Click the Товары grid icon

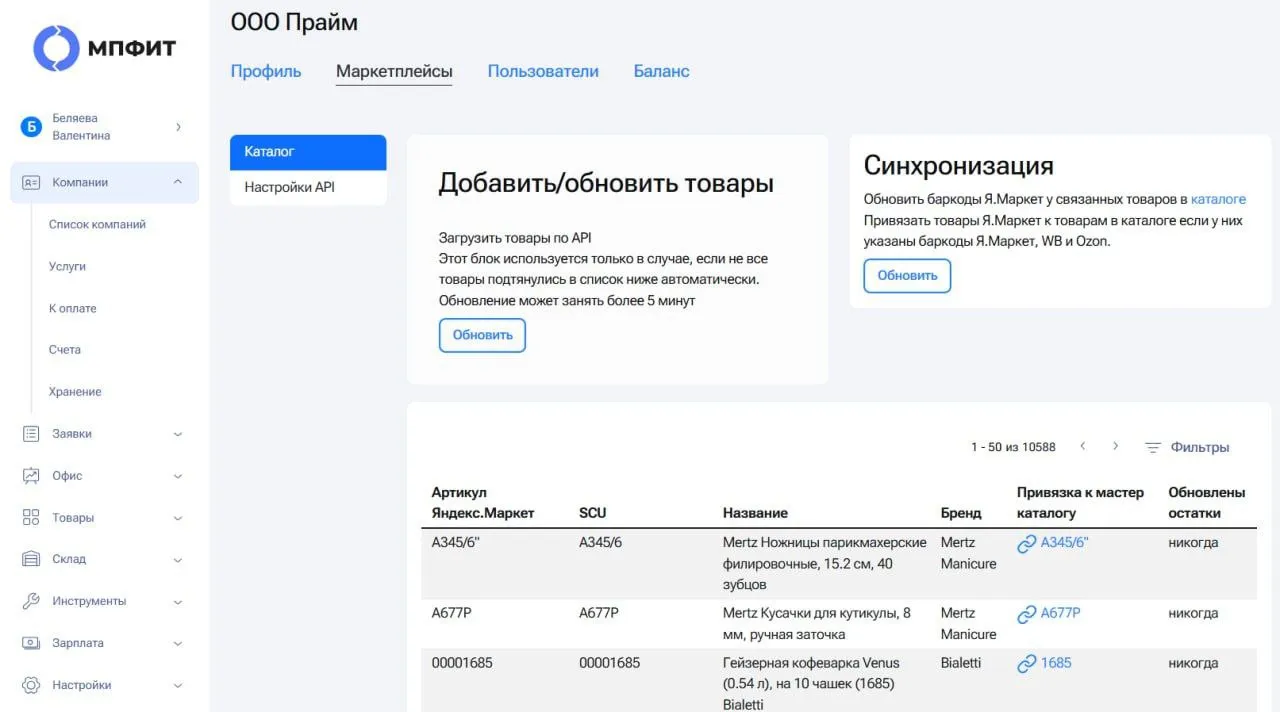point(31,518)
